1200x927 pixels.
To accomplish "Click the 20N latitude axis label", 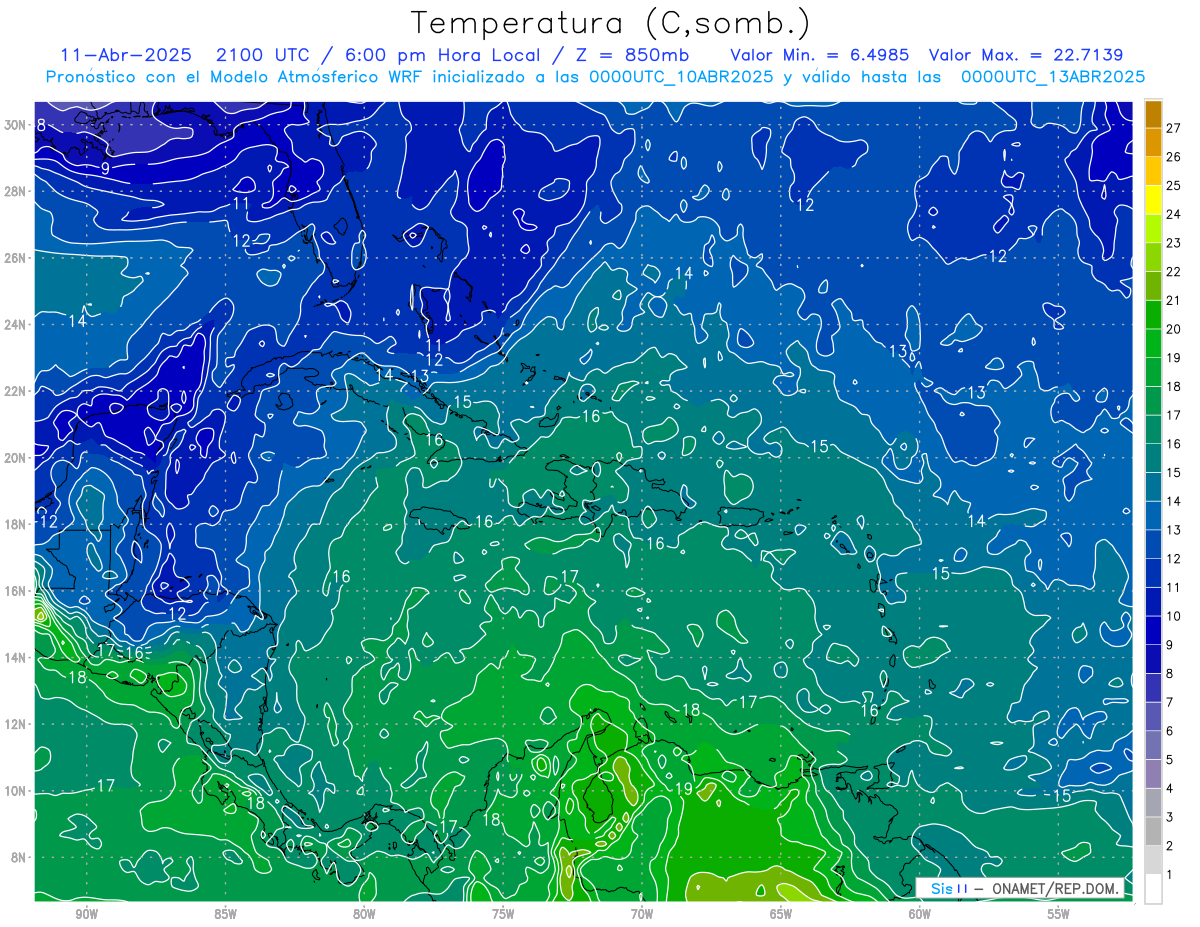I will tap(16, 458).
